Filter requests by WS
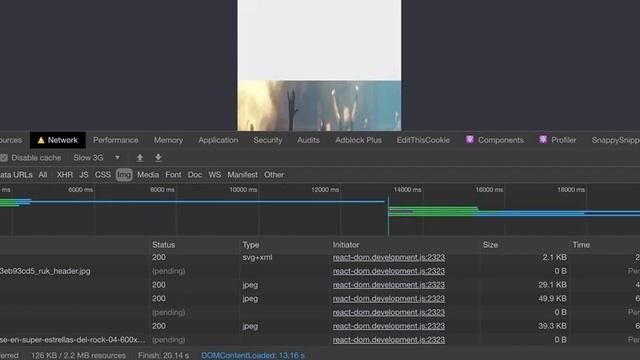 click(214, 175)
